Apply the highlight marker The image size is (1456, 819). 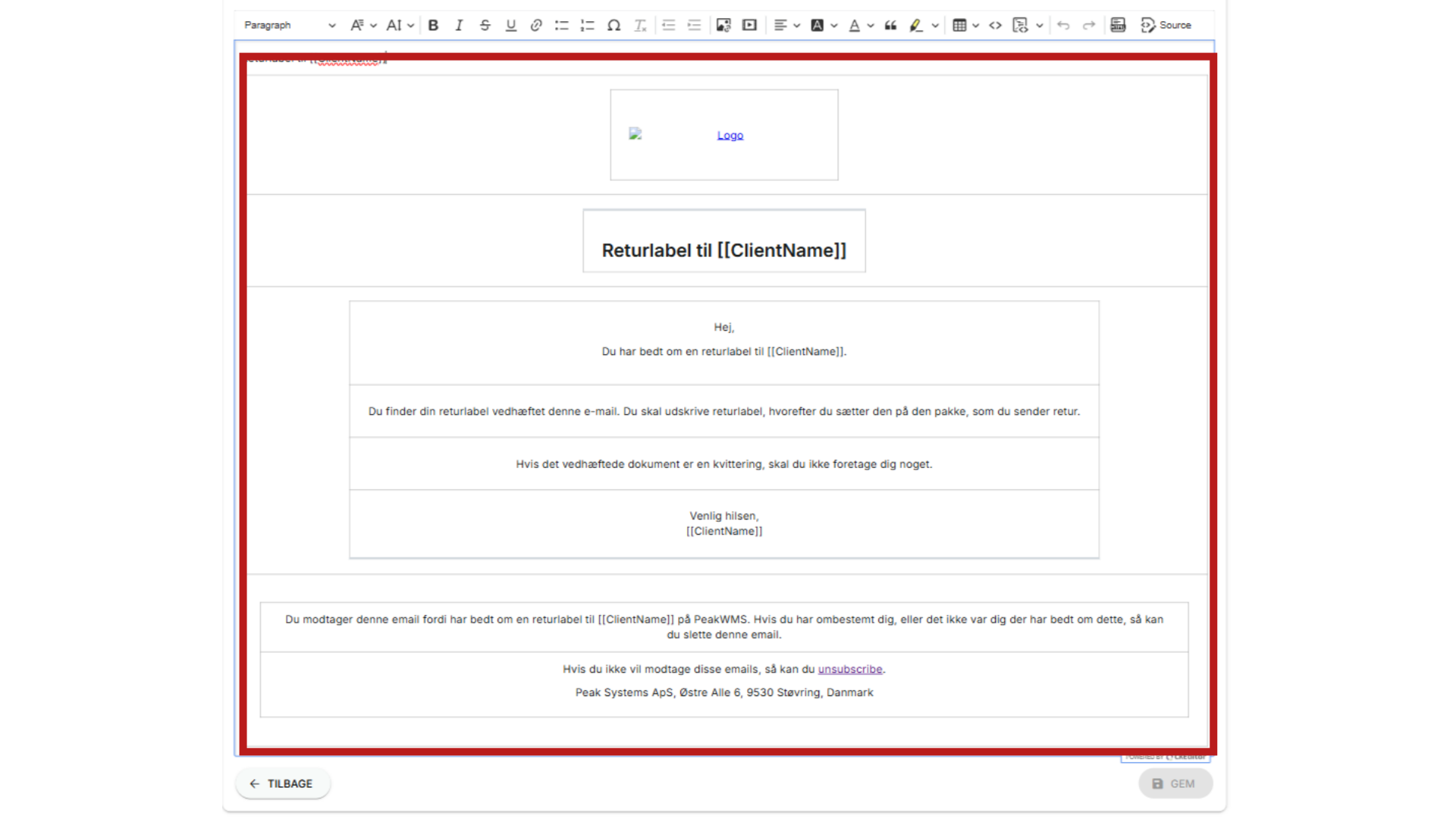[916, 25]
